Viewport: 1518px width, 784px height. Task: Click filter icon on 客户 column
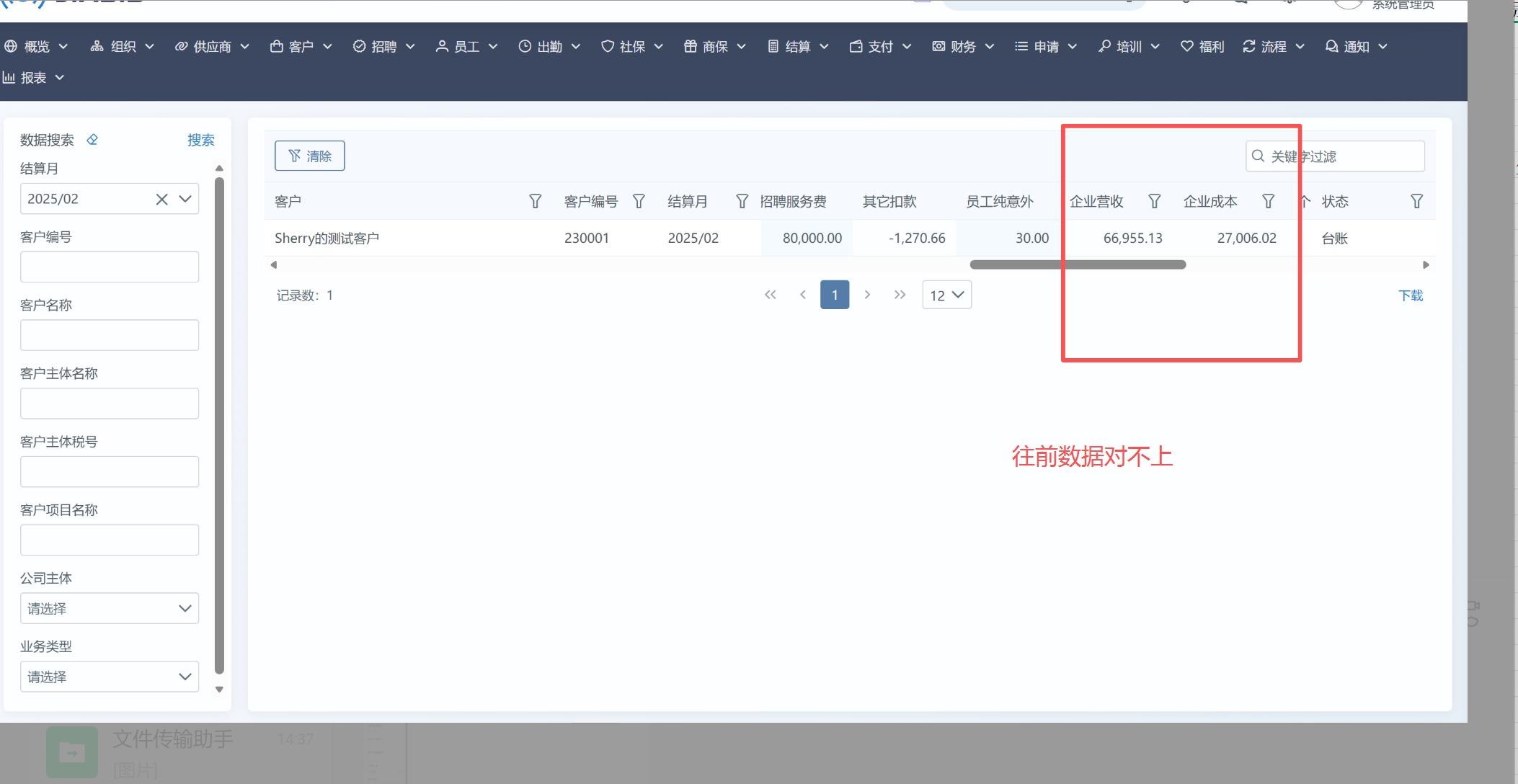pyautogui.click(x=535, y=202)
